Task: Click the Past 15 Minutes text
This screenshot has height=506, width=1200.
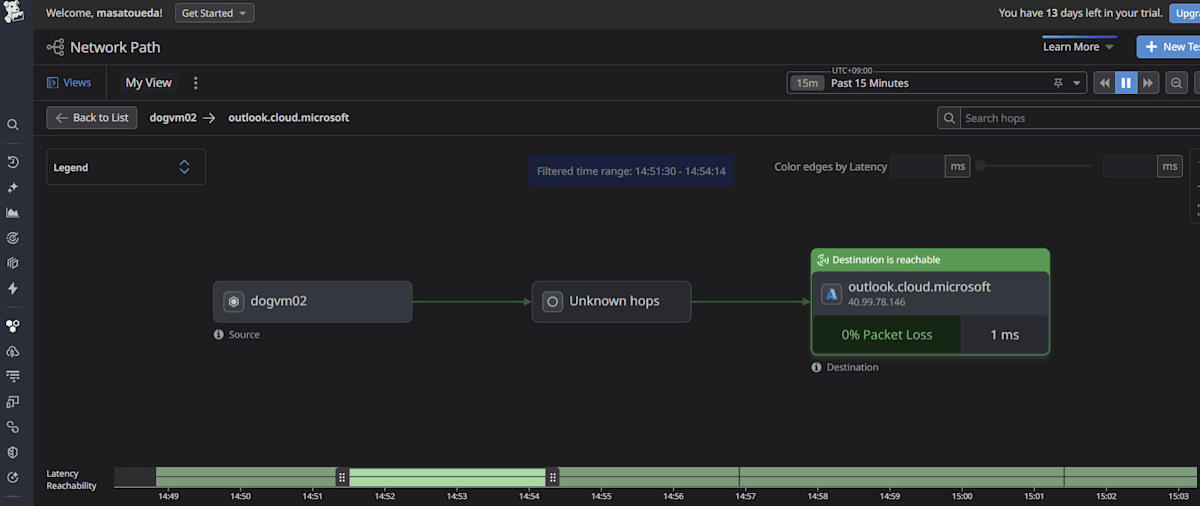Action: coord(870,83)
